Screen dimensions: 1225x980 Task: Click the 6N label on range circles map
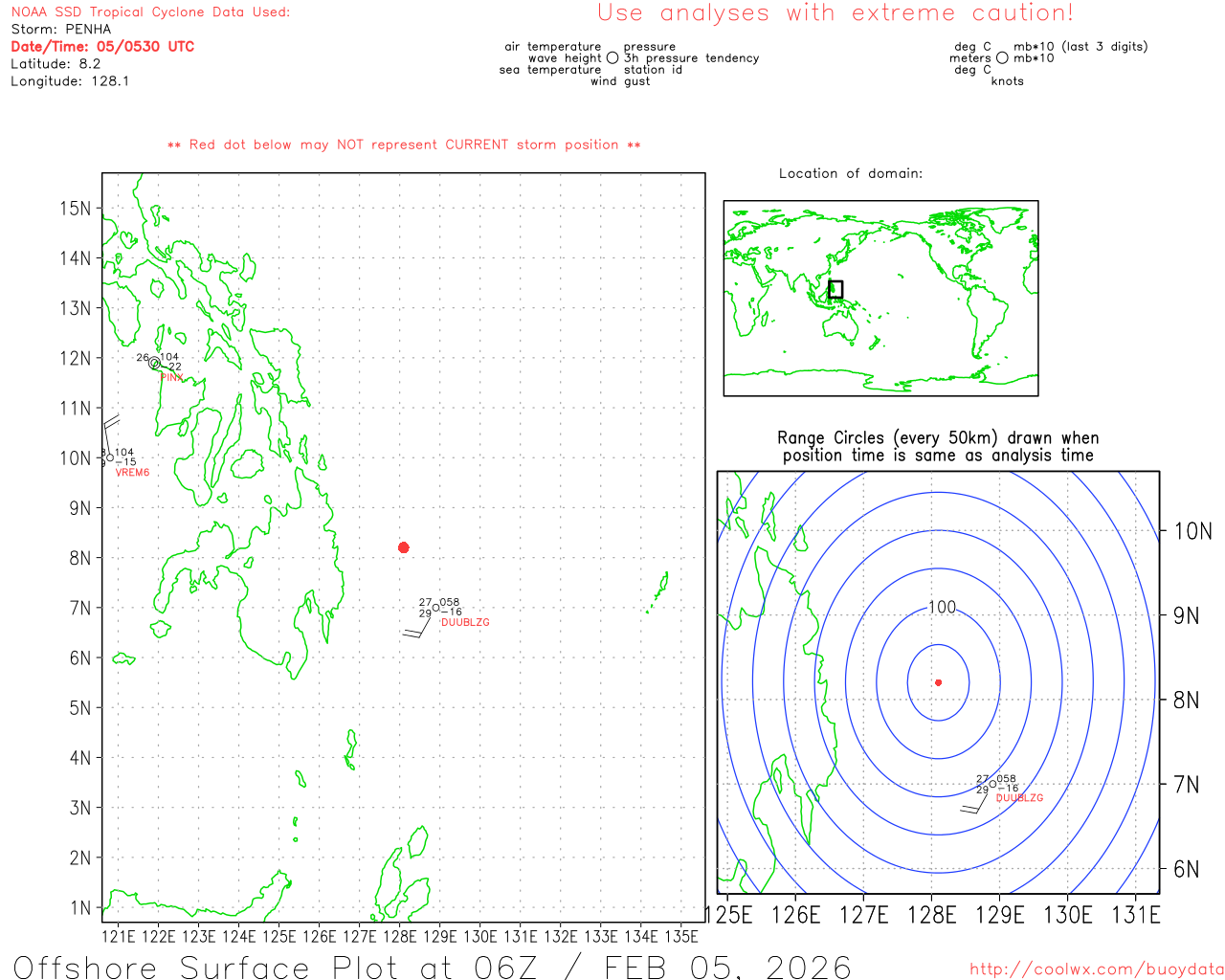(x=1187, y=869)
